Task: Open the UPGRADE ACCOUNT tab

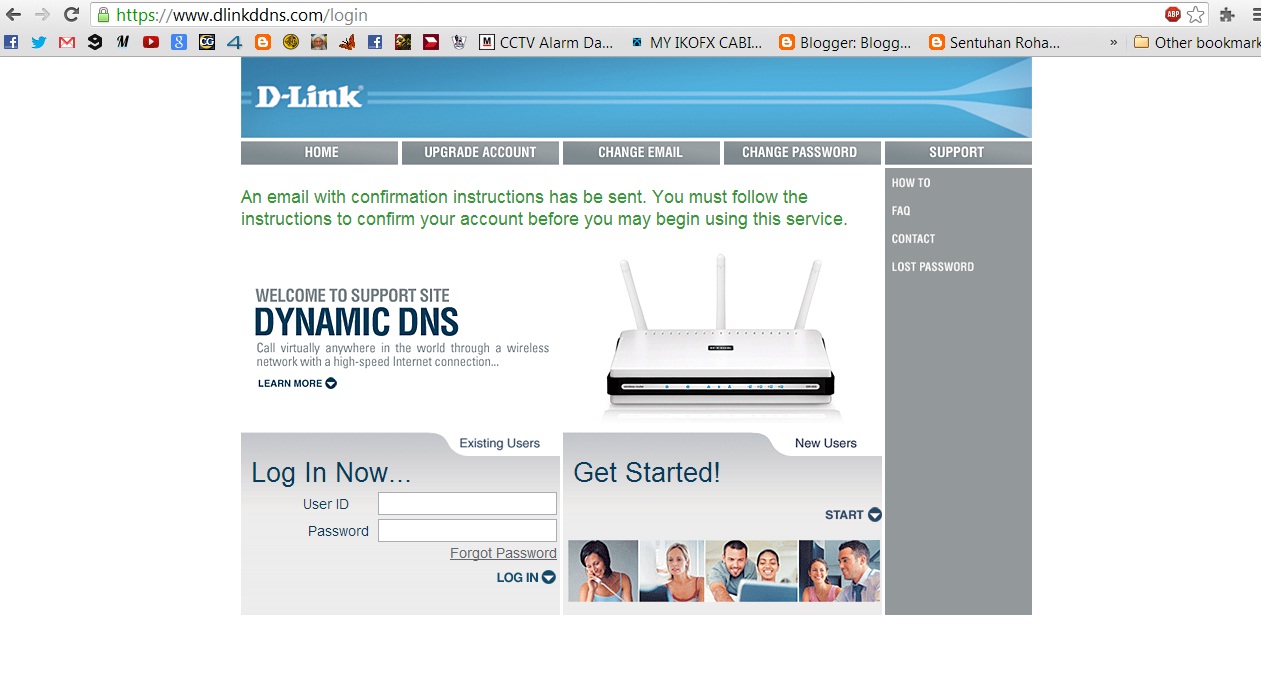Action: tap(480, 152)
